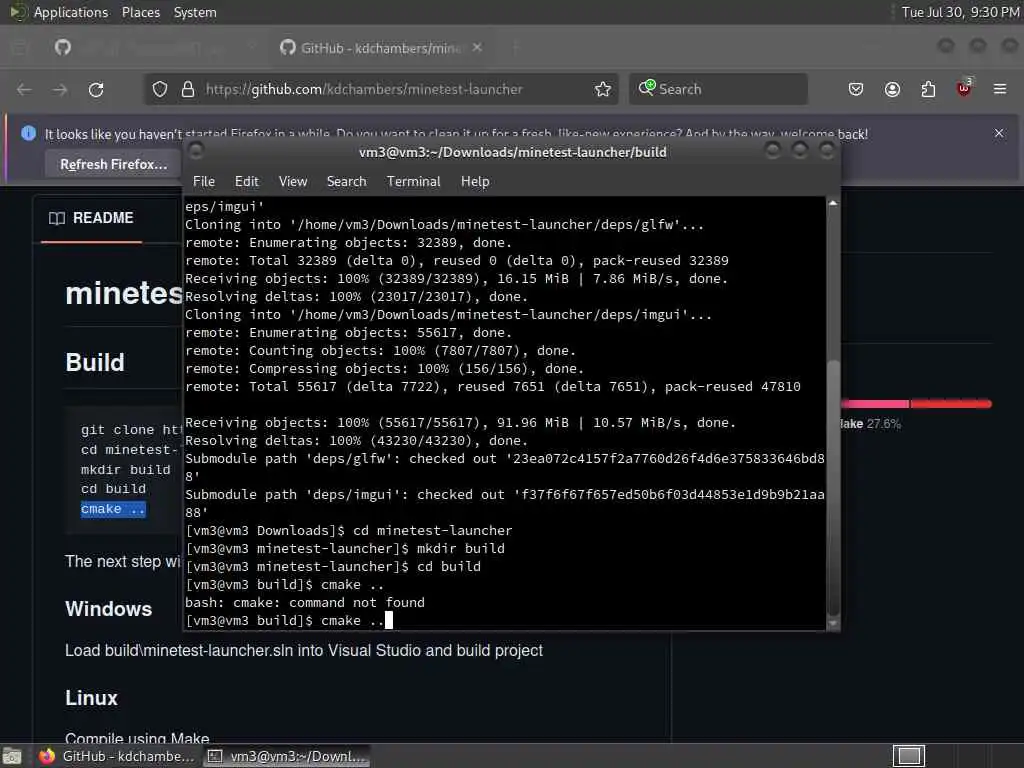Click the Linux heading in README
The height and width of the screenshot is (768, 1024).
tap(91, 698)
